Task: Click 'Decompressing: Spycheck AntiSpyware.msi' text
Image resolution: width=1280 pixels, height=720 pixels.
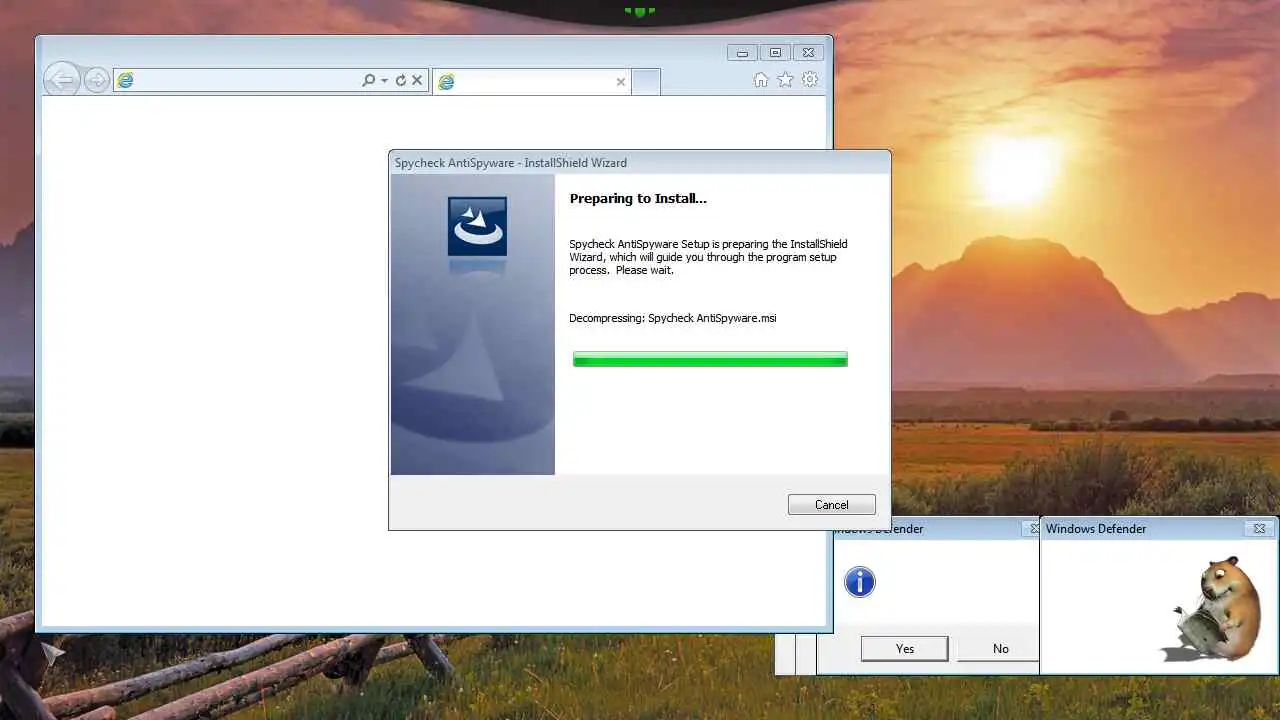Action: pyautogui.click(x=673, y=318)
